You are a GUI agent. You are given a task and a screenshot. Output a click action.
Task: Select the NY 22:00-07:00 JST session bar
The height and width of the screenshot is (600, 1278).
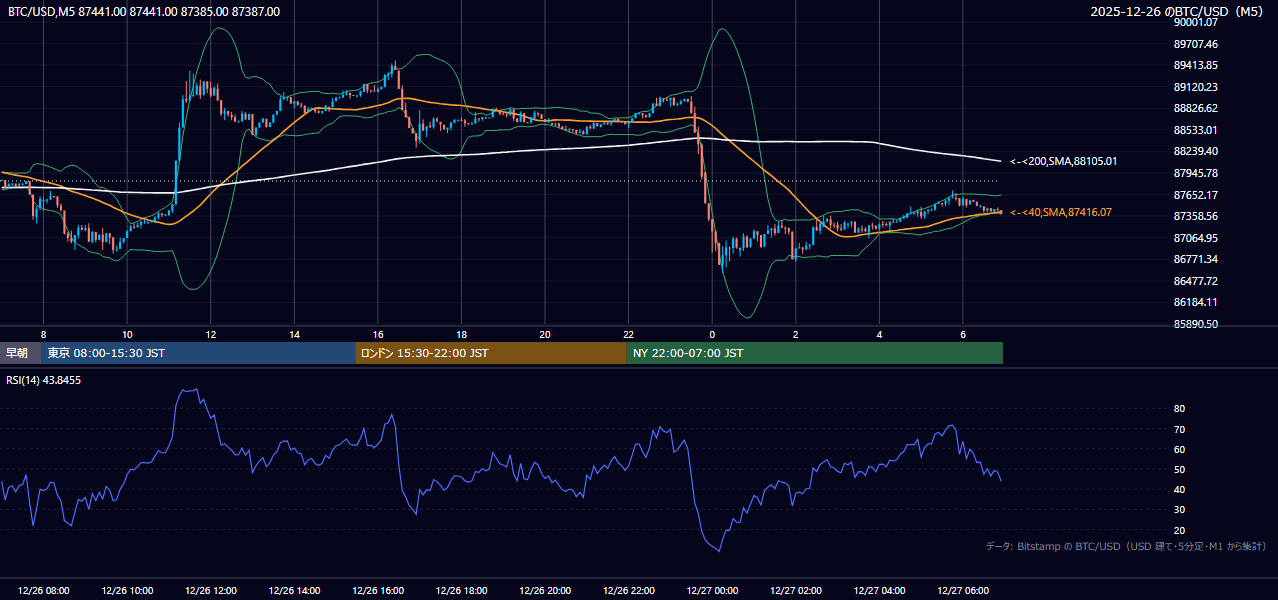tap(815, 353)
